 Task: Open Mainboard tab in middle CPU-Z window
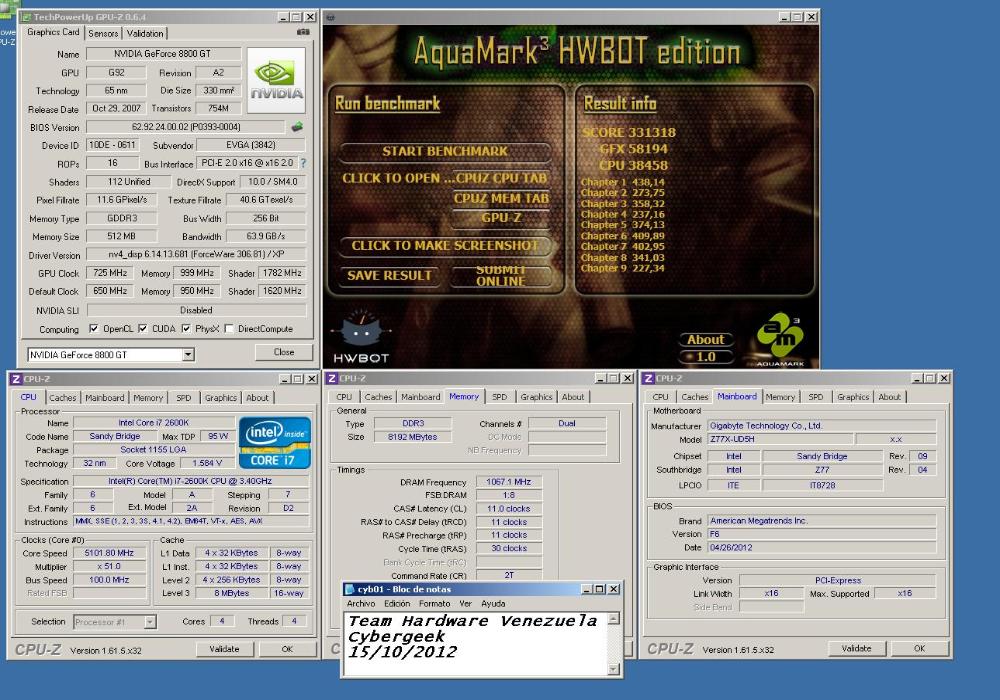click(x=420, y=397)
